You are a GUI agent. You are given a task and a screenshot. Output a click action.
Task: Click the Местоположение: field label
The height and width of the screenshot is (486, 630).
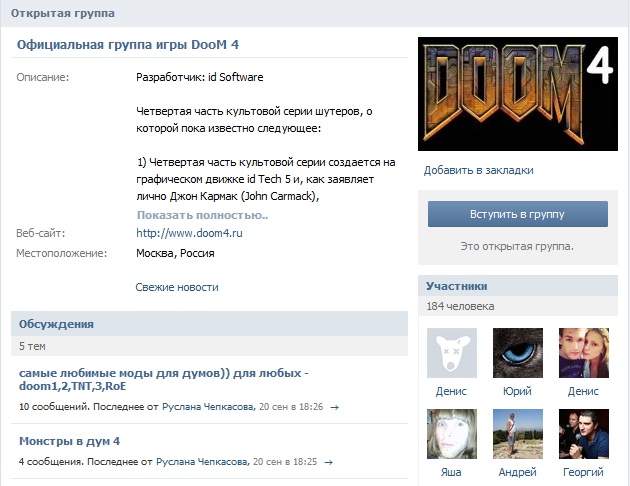[x=61, y=253]
